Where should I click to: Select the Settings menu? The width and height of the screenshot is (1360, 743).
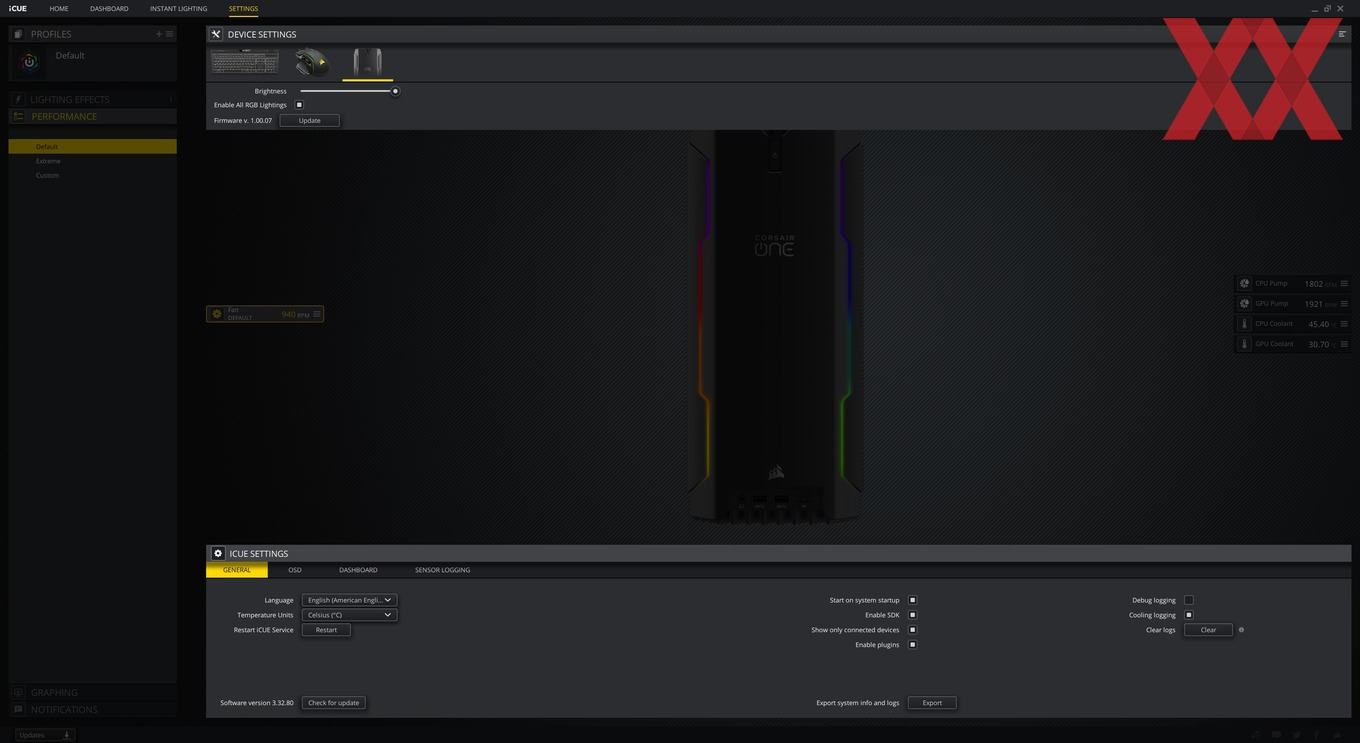[243, 9]
